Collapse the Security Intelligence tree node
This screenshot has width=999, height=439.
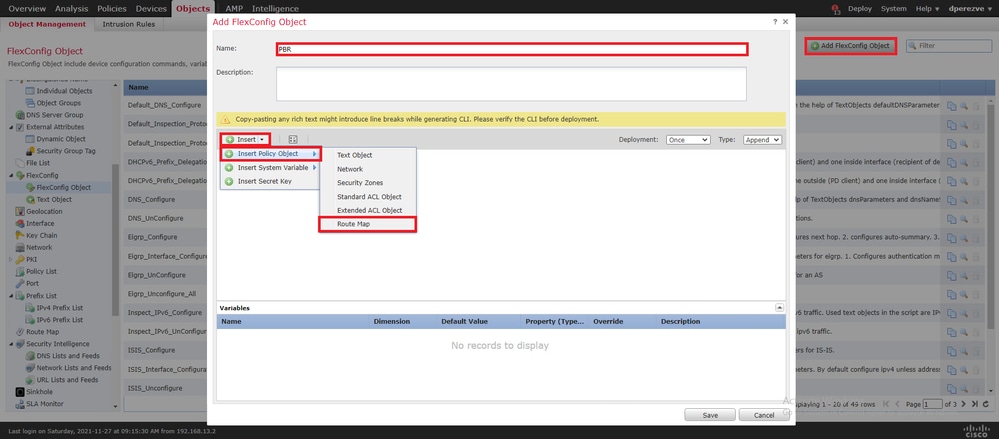coord(11,344)
